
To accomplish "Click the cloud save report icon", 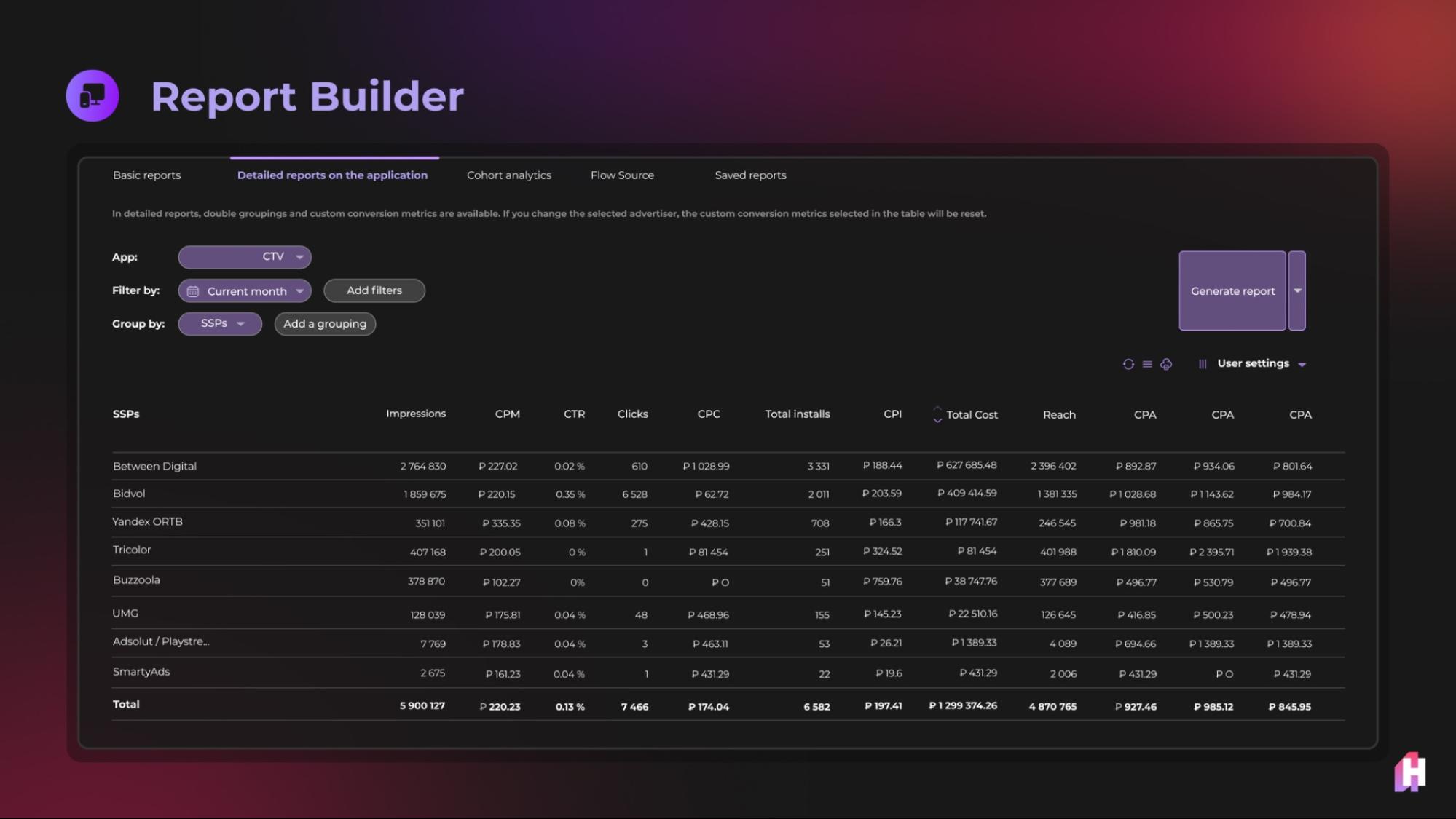I will click(x=1166, y=364).
